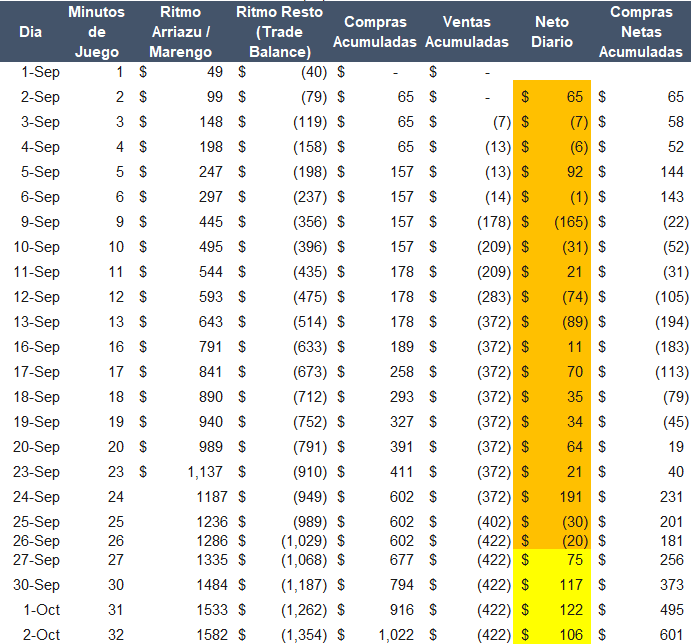The height and width of the screenshot is (644, 691).
Task: Select the date cell 9-Sep
Action: click(x=40, y=222)
